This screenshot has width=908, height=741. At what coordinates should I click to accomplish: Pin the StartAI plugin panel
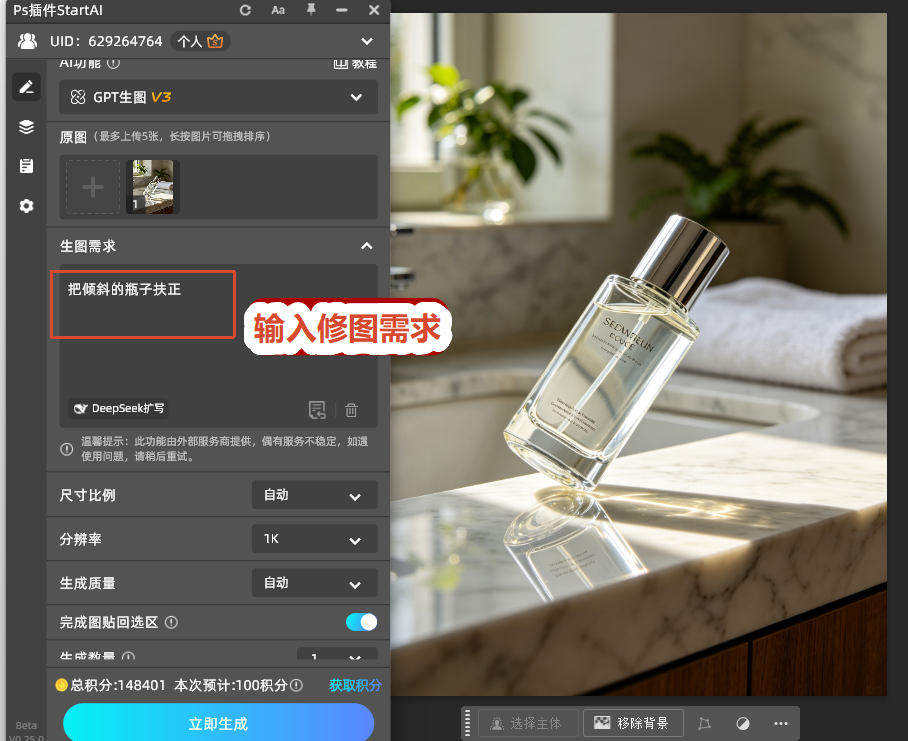point(311,10)
